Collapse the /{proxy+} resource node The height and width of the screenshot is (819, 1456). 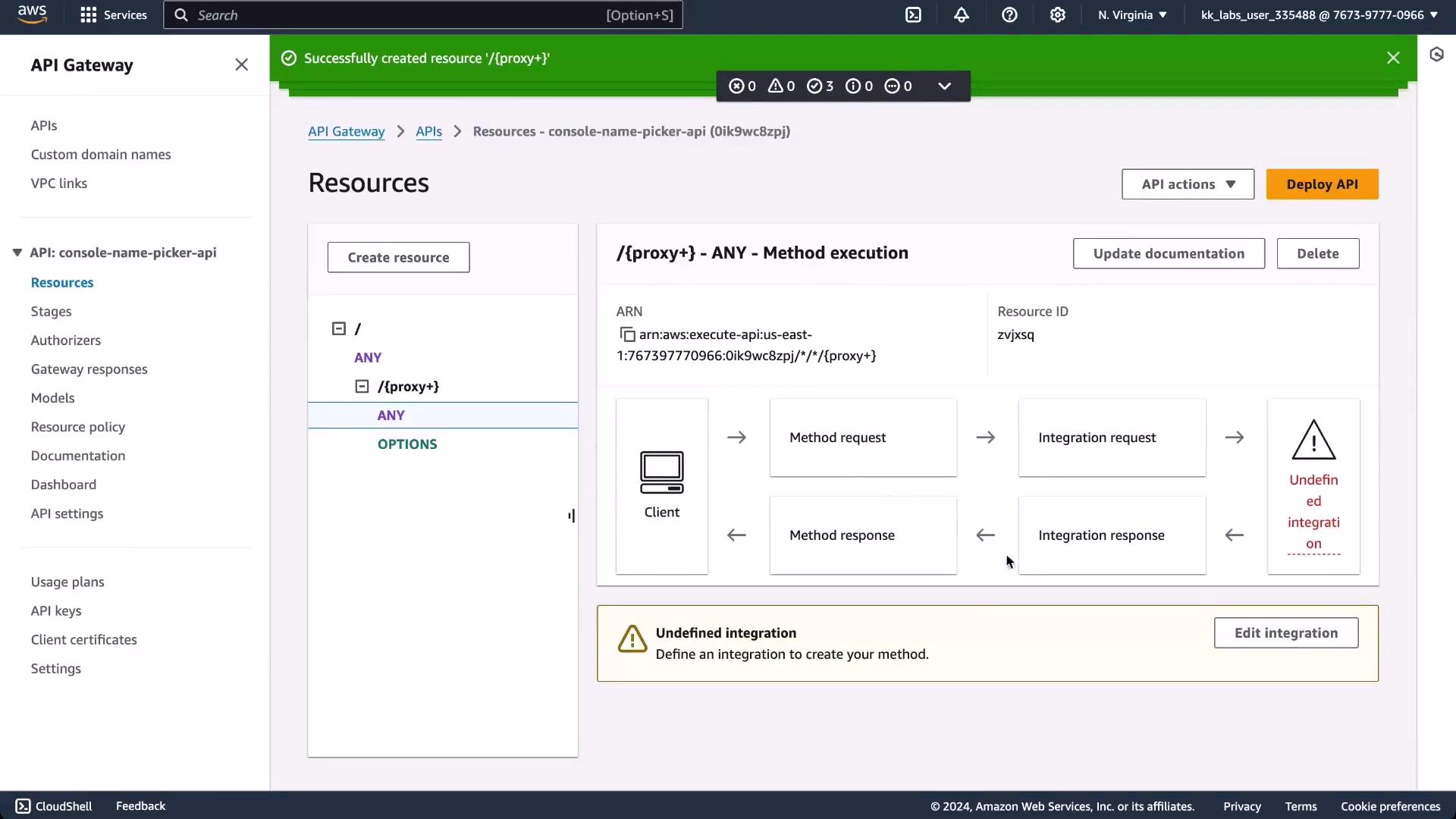coord(362,387)
